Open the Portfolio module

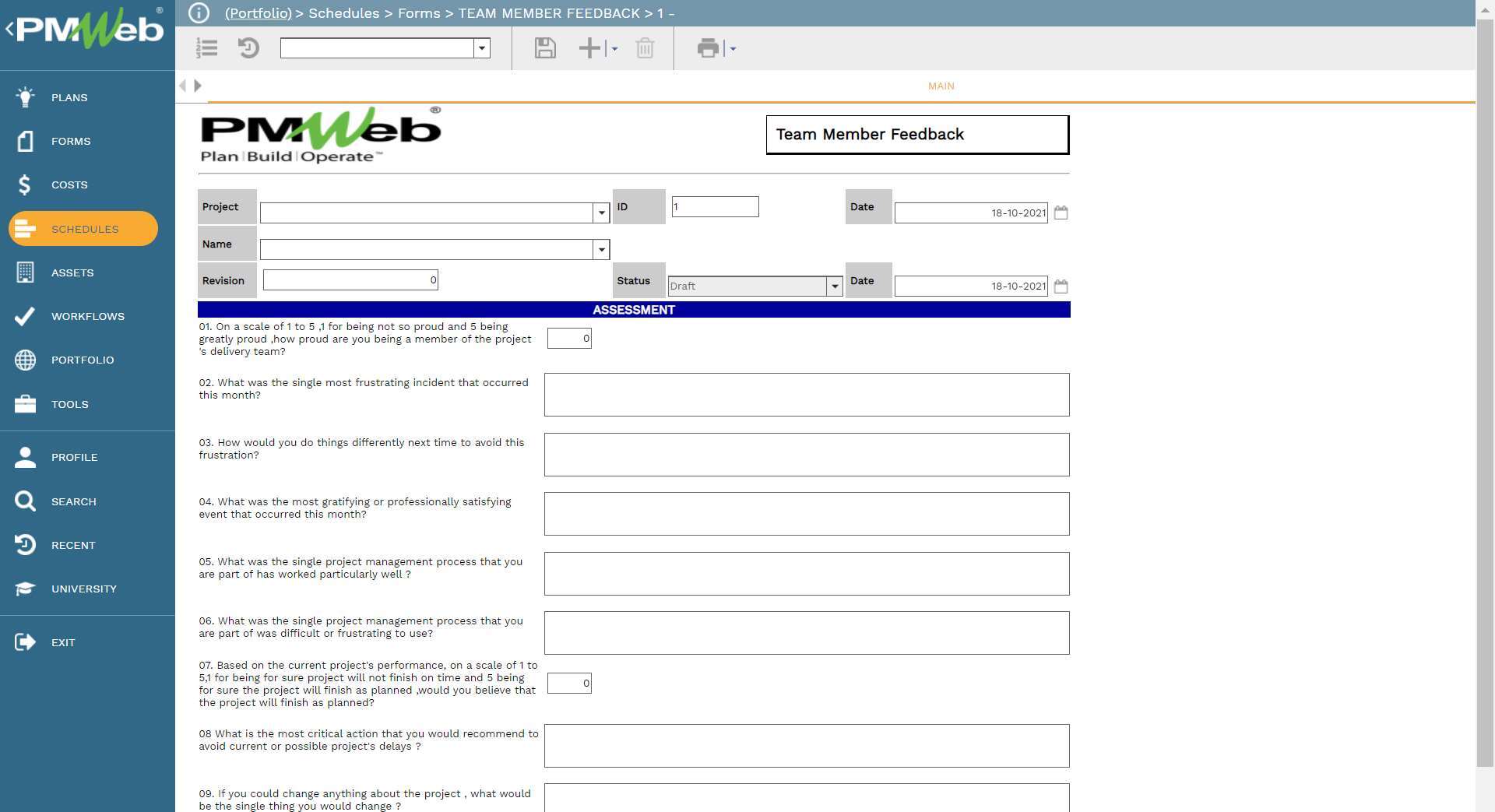(x=83, y=360)
